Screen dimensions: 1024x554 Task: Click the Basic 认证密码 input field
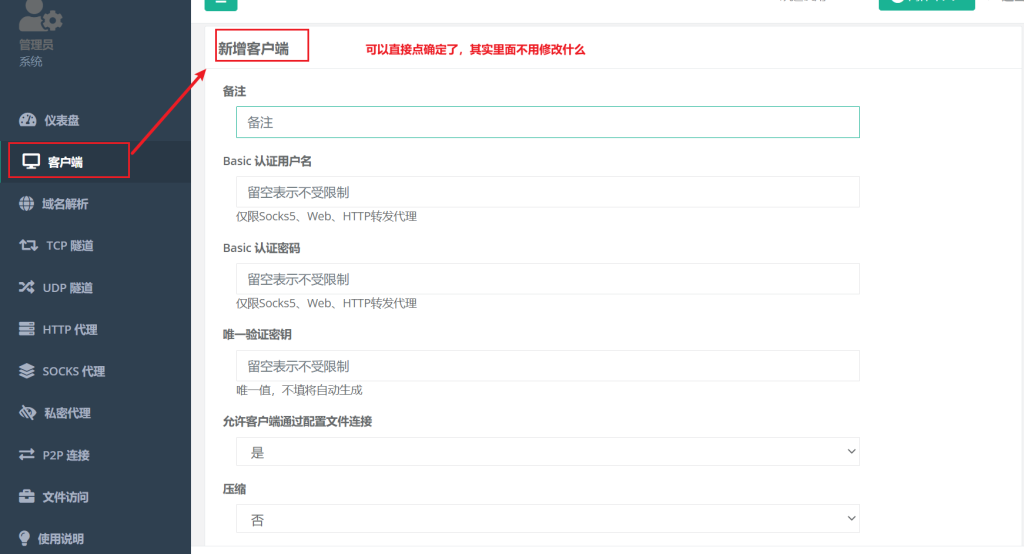(547, 279)
